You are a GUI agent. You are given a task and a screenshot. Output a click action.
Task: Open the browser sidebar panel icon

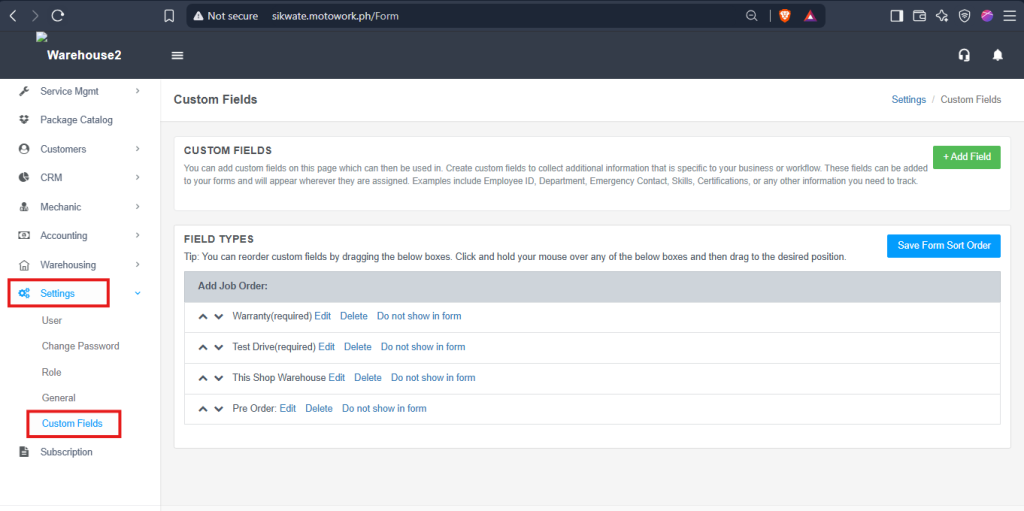pos(897,16)
